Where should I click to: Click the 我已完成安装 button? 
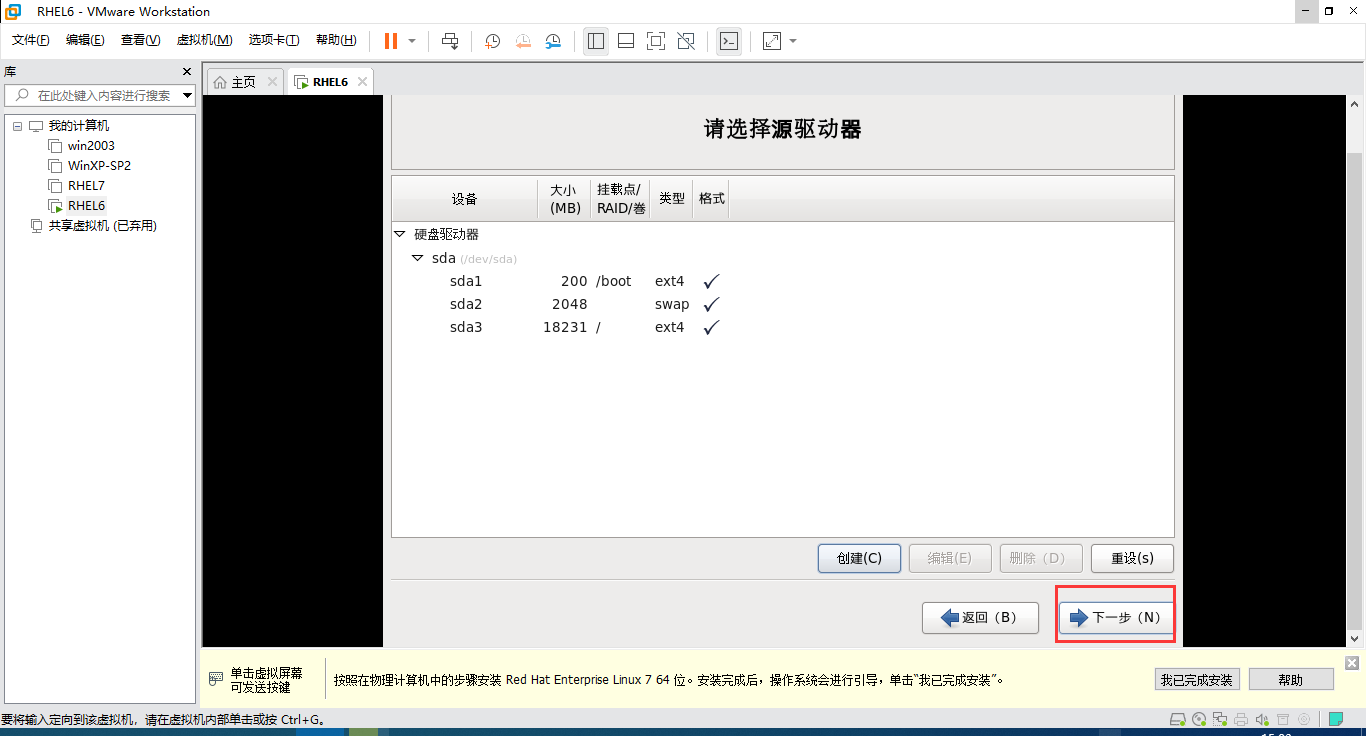[x=1197, y=680]
